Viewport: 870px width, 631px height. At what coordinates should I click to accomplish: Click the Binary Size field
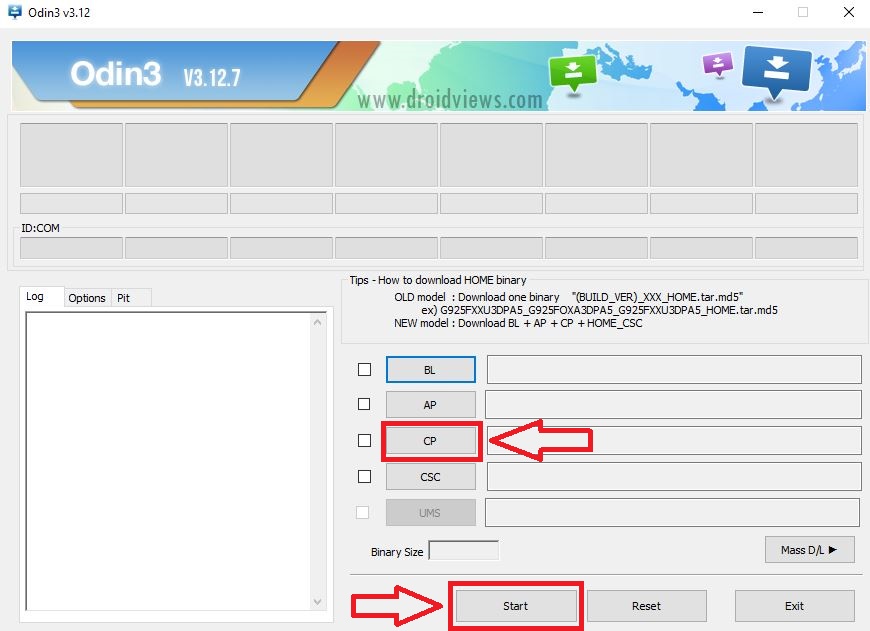tap(464, 551)
